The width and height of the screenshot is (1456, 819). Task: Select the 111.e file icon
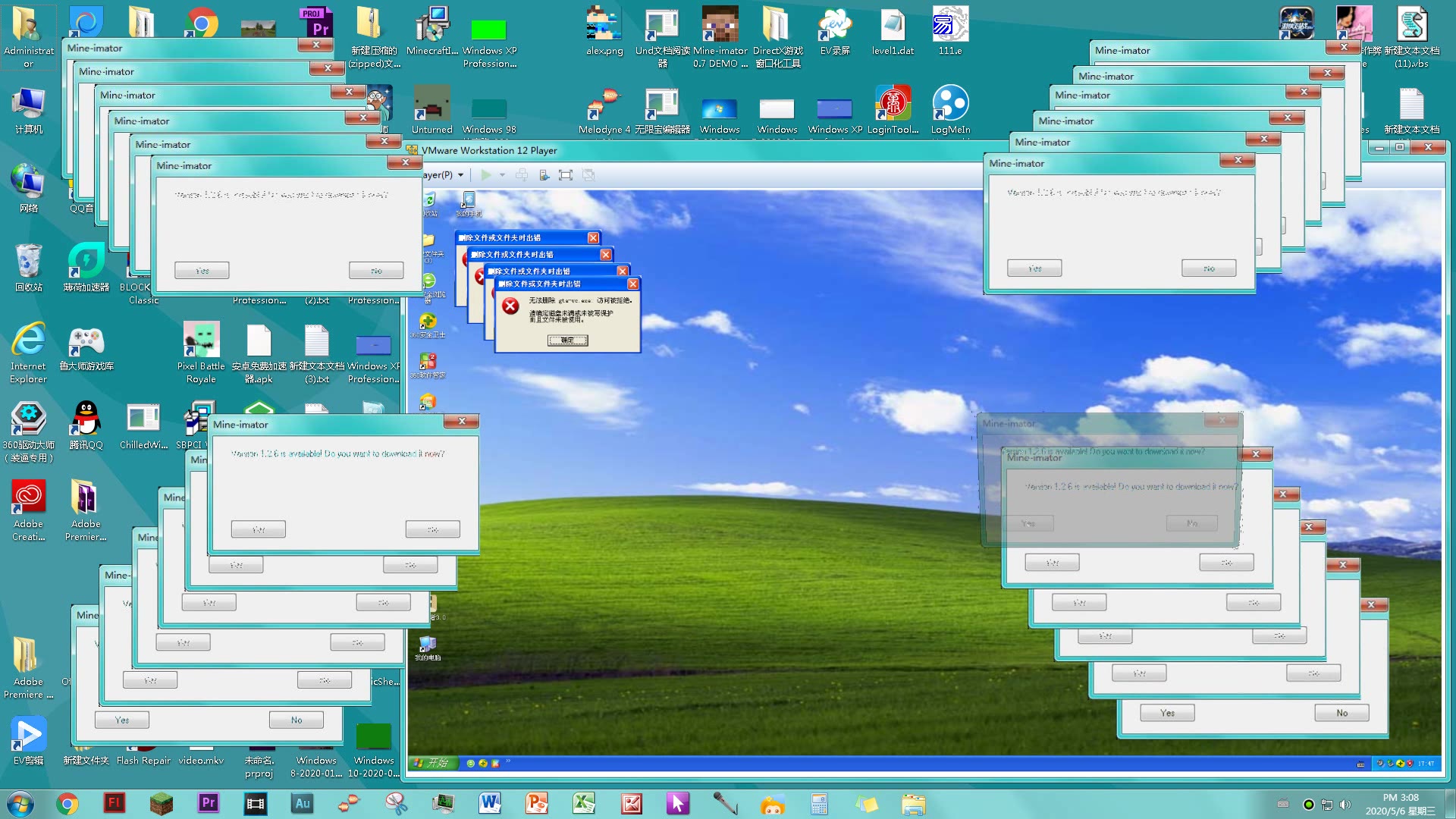pos(950,32)
